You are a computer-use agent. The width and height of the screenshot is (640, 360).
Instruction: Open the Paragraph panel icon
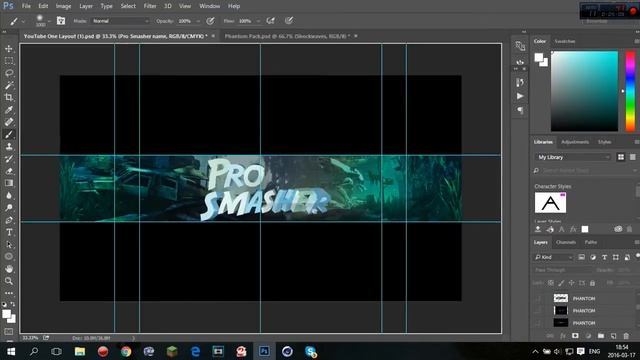point(520,110)
